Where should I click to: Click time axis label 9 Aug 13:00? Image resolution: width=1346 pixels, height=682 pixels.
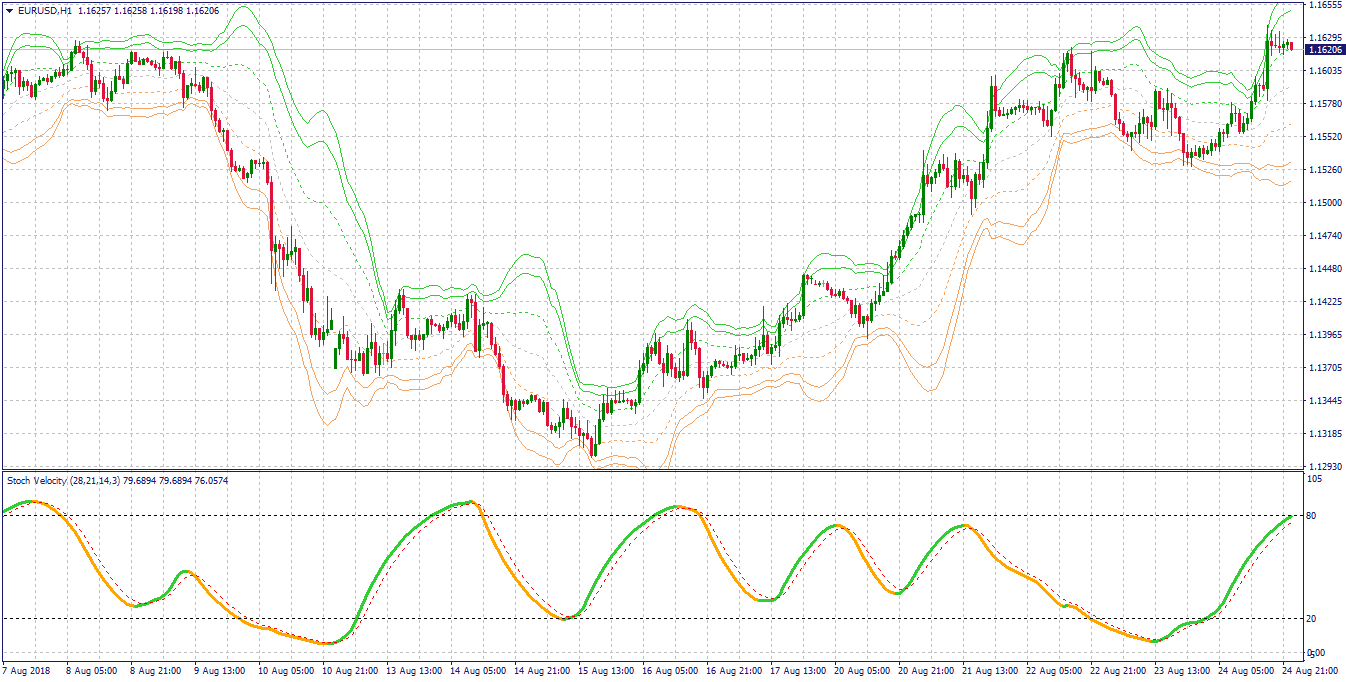coord(220,673)
